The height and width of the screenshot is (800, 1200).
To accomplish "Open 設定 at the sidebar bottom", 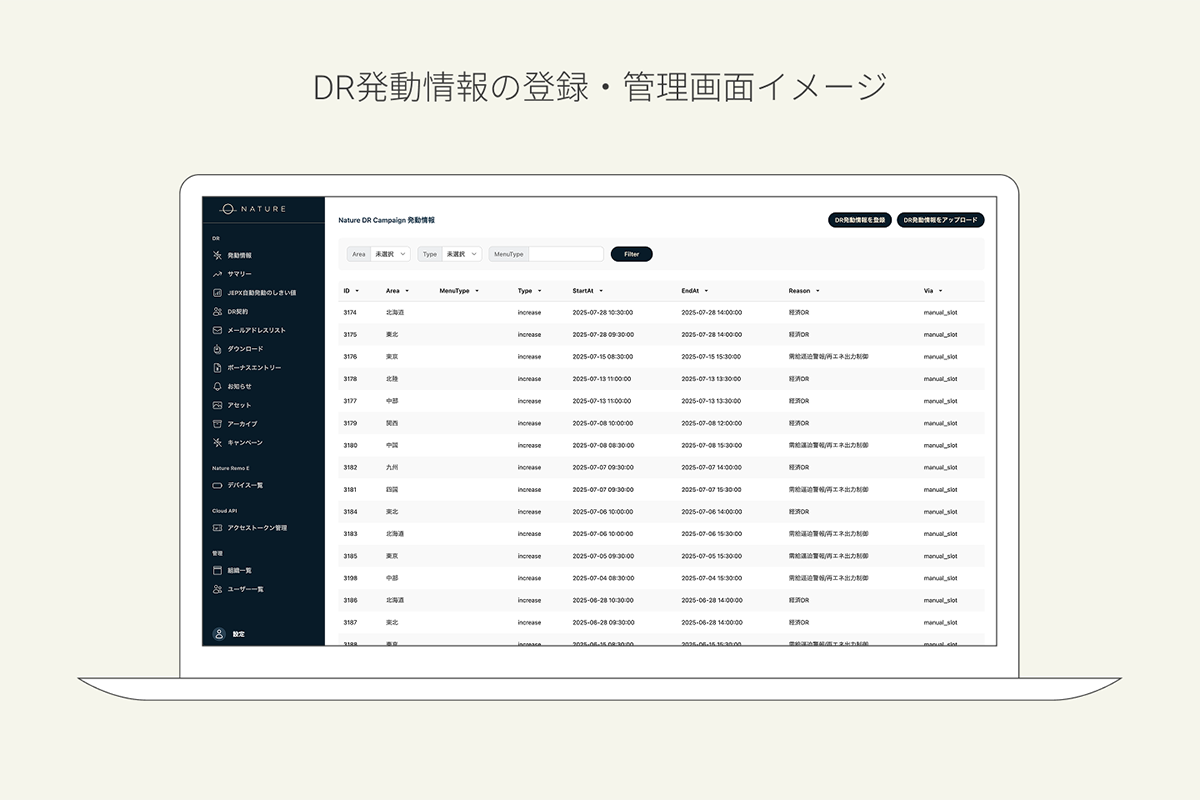I will tap(218, 634).
